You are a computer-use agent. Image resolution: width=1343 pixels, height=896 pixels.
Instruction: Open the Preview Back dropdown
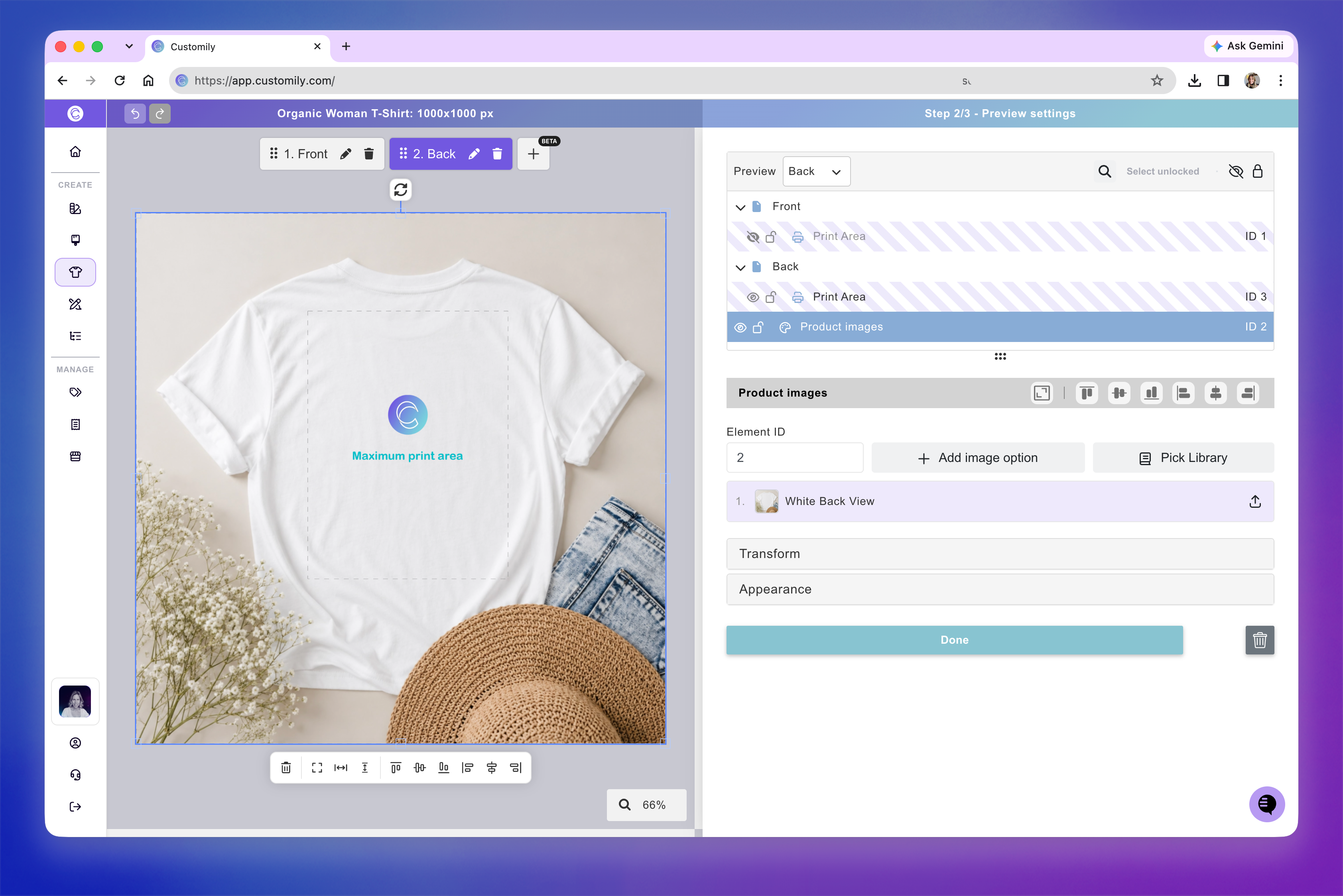(816, 171)
